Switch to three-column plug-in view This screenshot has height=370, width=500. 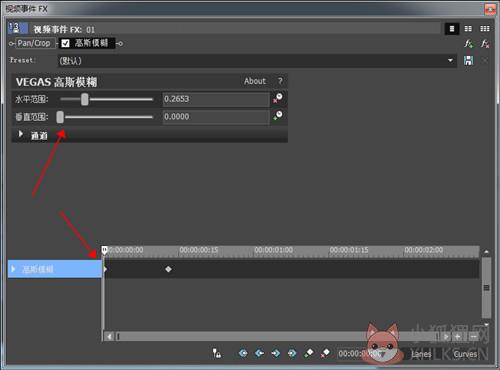[x=484, y=29]
